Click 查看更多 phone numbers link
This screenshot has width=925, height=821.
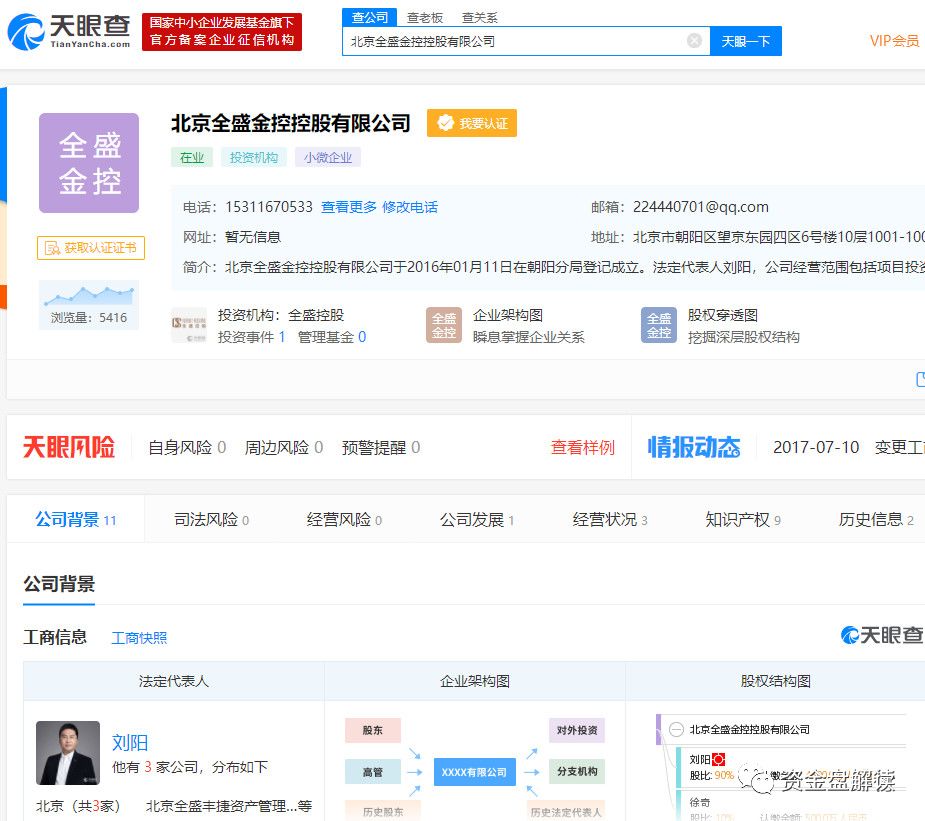tap(349, 207)
